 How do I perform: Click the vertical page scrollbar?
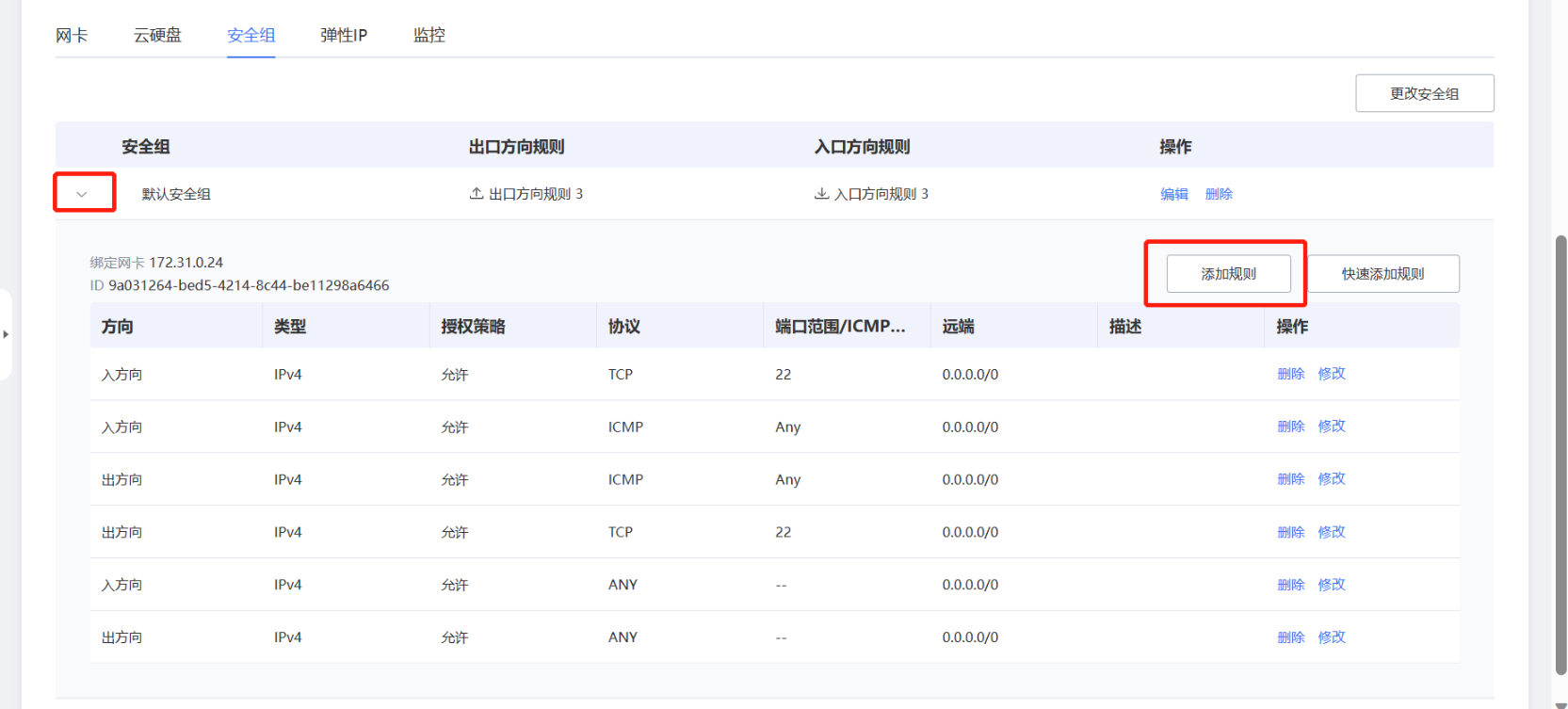click(1560, 452)
